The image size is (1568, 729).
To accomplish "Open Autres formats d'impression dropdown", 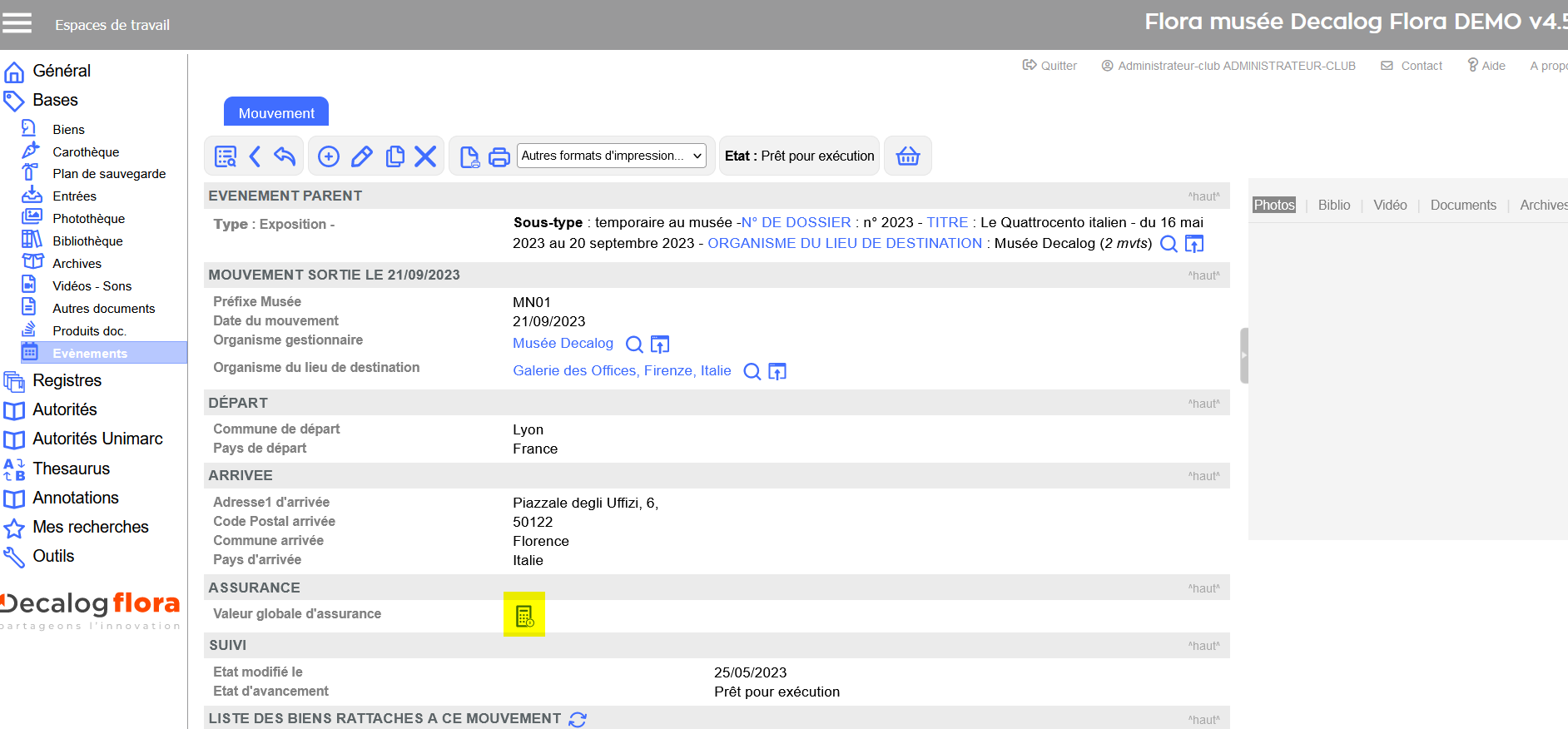I will coord(612,156).
